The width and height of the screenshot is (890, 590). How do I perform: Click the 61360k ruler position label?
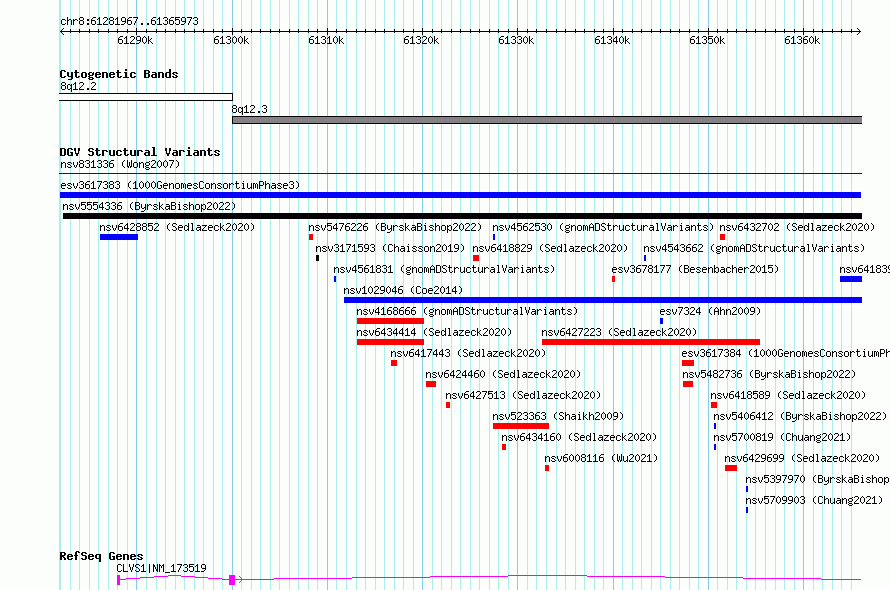(x=802, y=40)
